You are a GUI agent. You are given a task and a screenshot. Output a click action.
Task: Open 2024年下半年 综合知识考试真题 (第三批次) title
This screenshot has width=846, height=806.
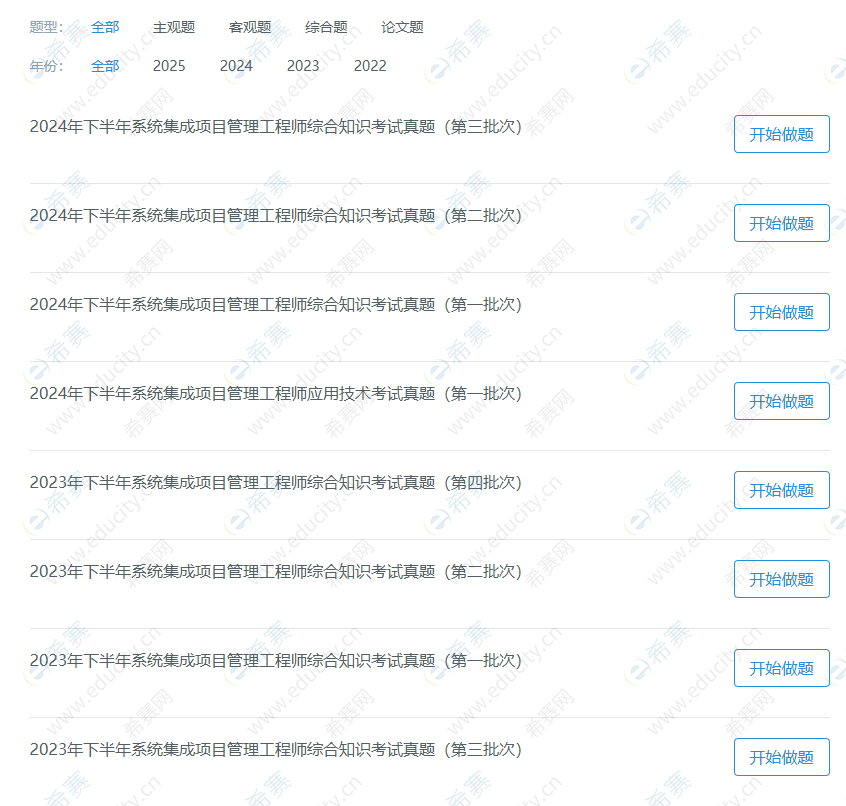(x=276, y=127)
